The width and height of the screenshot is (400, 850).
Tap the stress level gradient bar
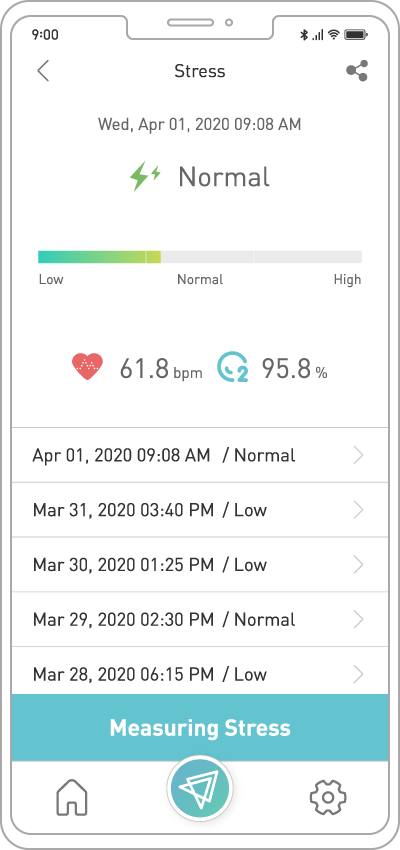(200, 257)
